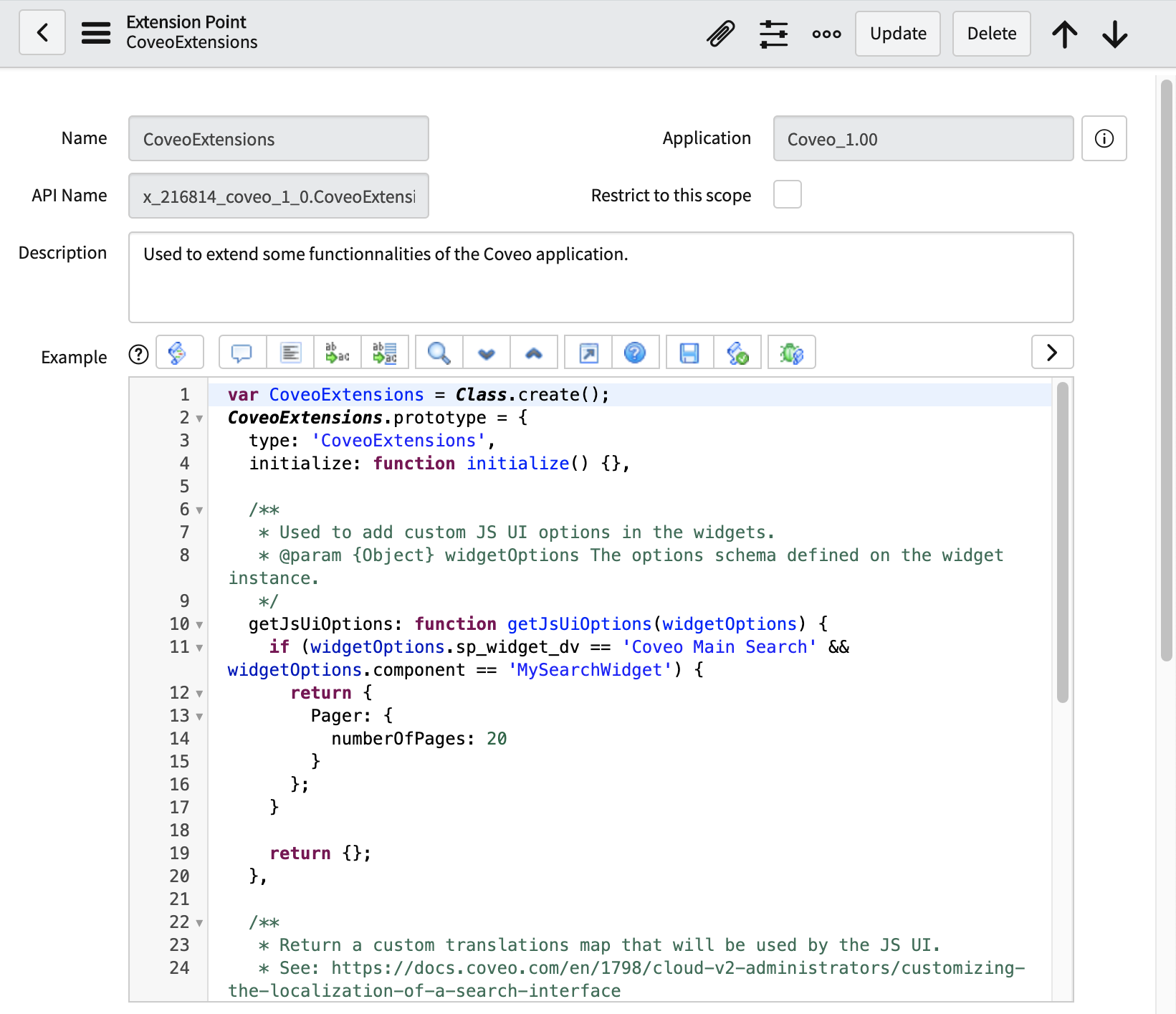This screenshot has height=1014, width=1176.
Task: Click the 'MySearchWidget' string in code
Action: tap(591, 670)
